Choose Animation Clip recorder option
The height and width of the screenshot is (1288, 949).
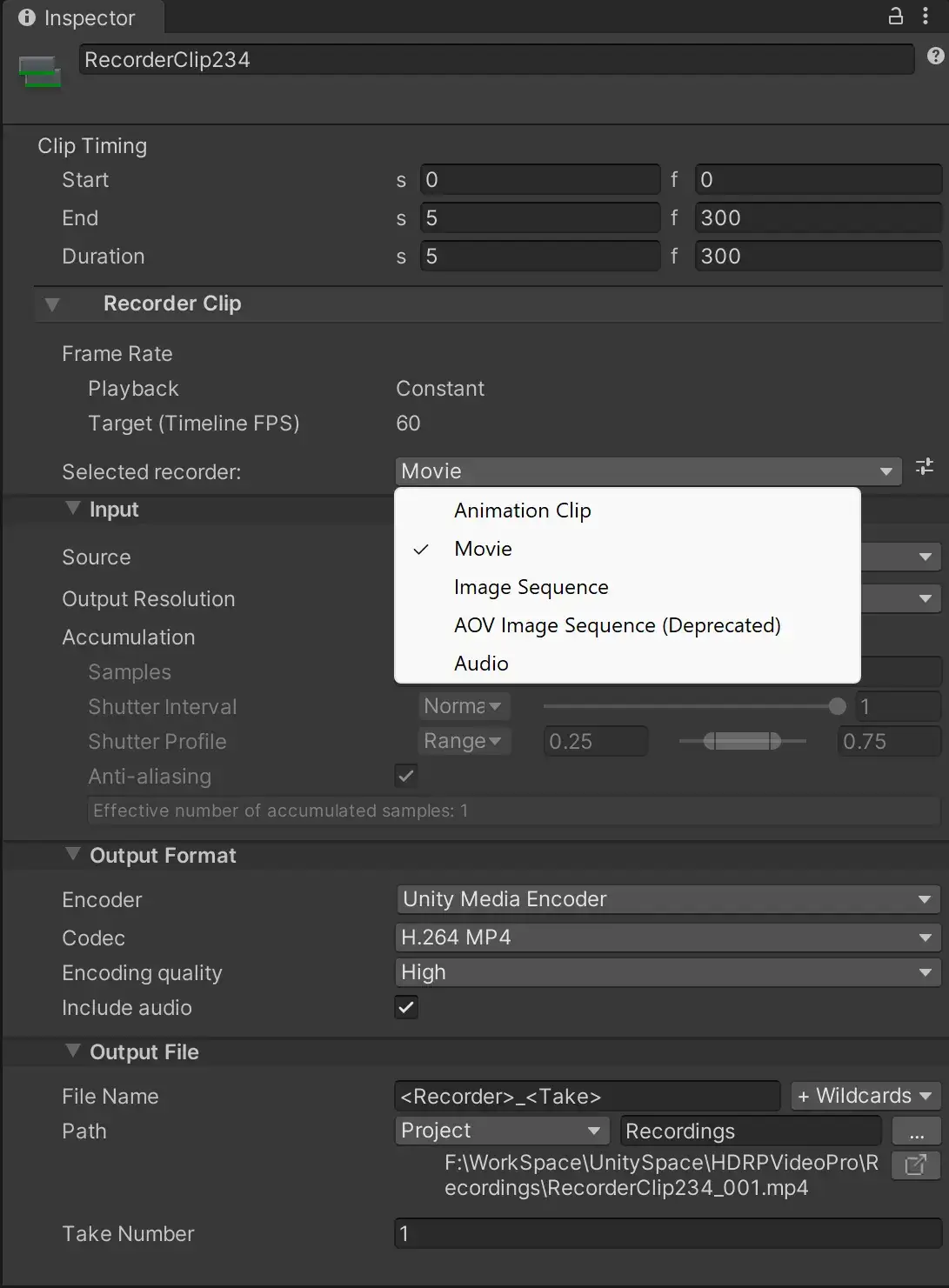pos(522,511)
